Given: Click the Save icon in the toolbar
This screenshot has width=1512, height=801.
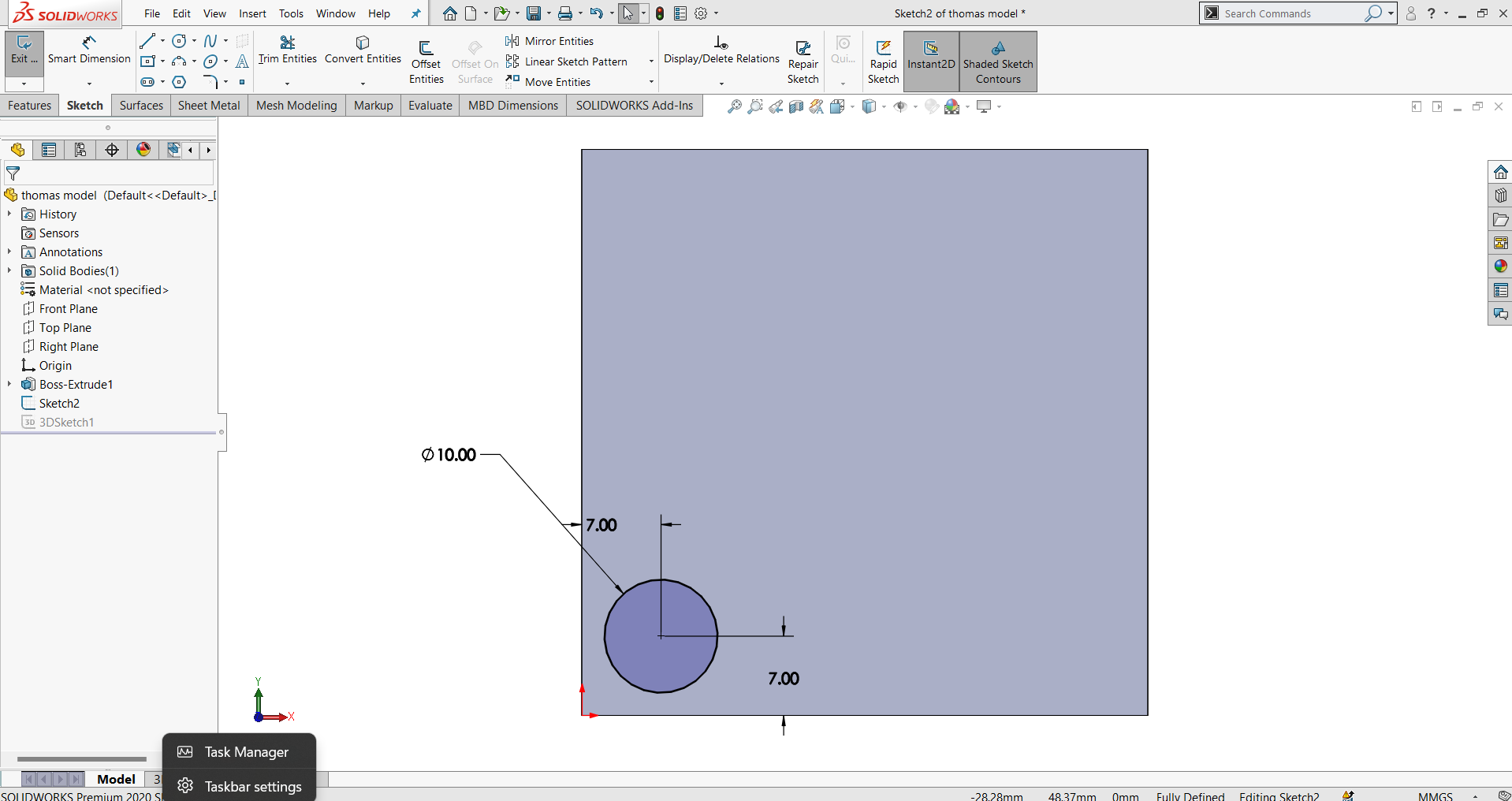Looking at the screenshot, I should [x=534, y=13].
